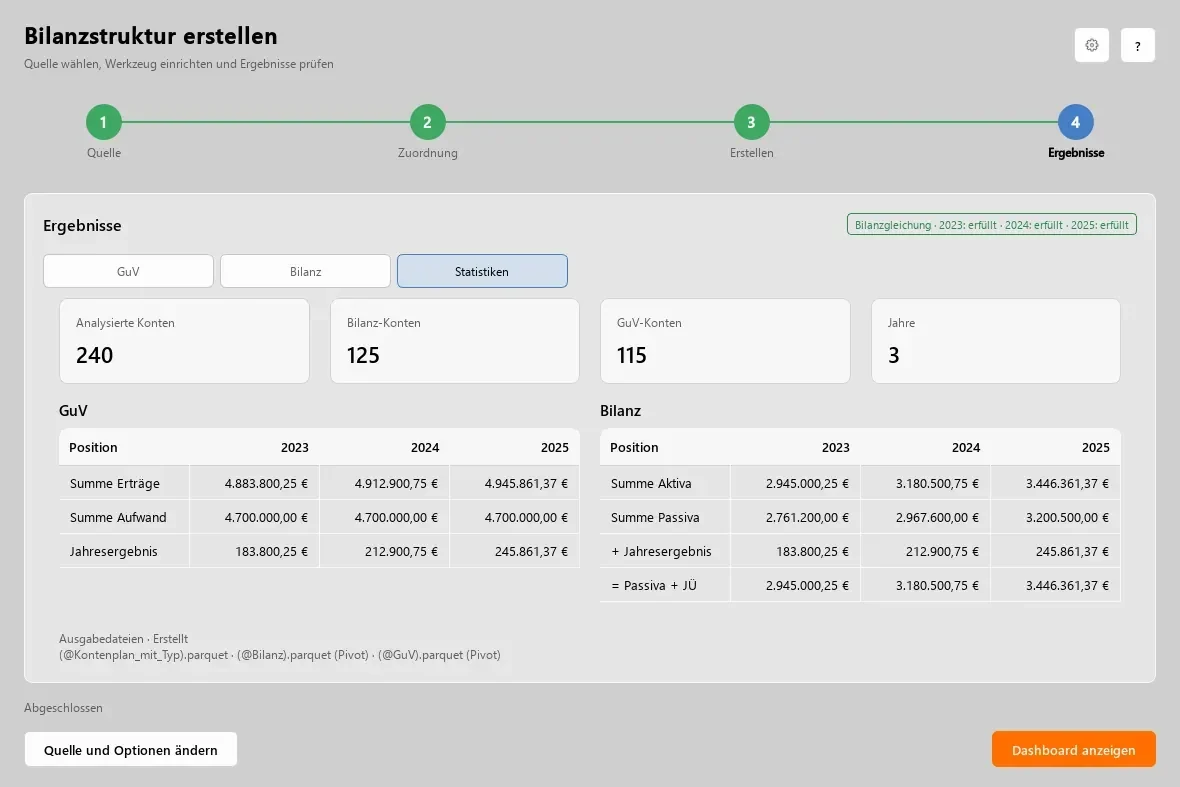Click Dashboard anzeigen button
Image resolution: width=1180 pixels, height=787 pixels.
[x=1073, y=749]
